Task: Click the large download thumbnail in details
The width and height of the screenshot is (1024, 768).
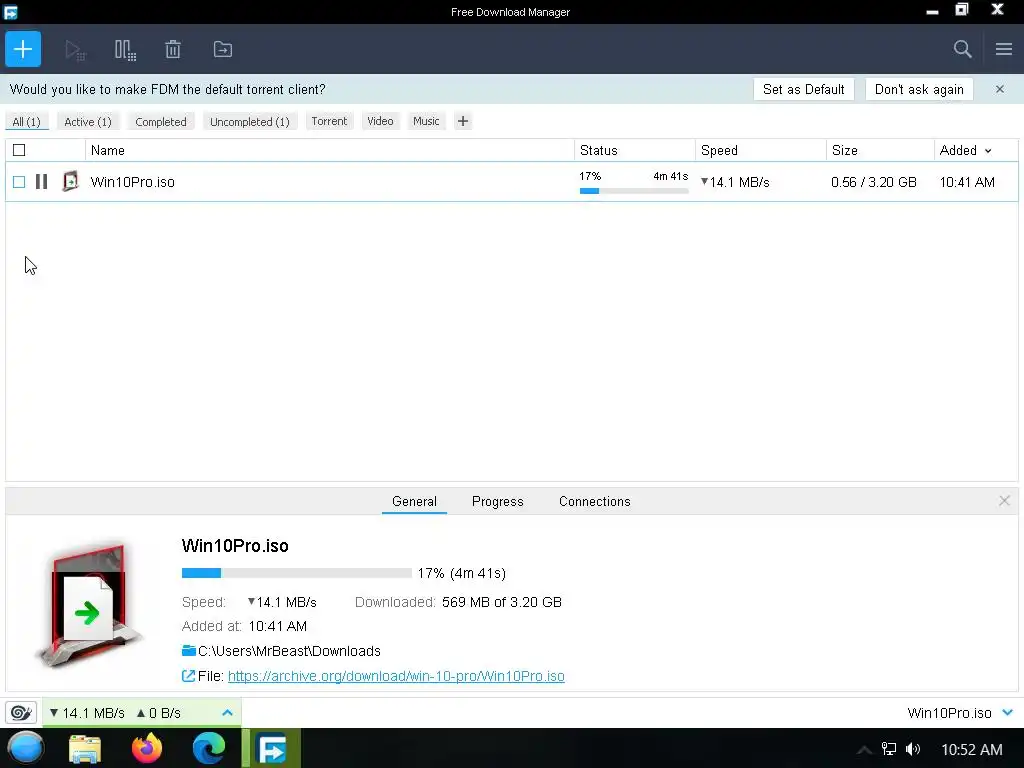Action: (89, 605)
